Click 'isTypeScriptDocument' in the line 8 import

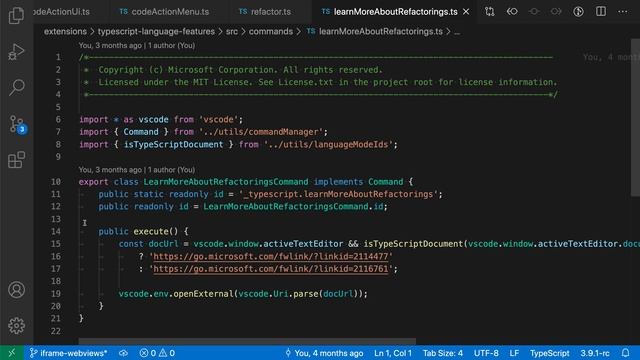coord(173,144)
